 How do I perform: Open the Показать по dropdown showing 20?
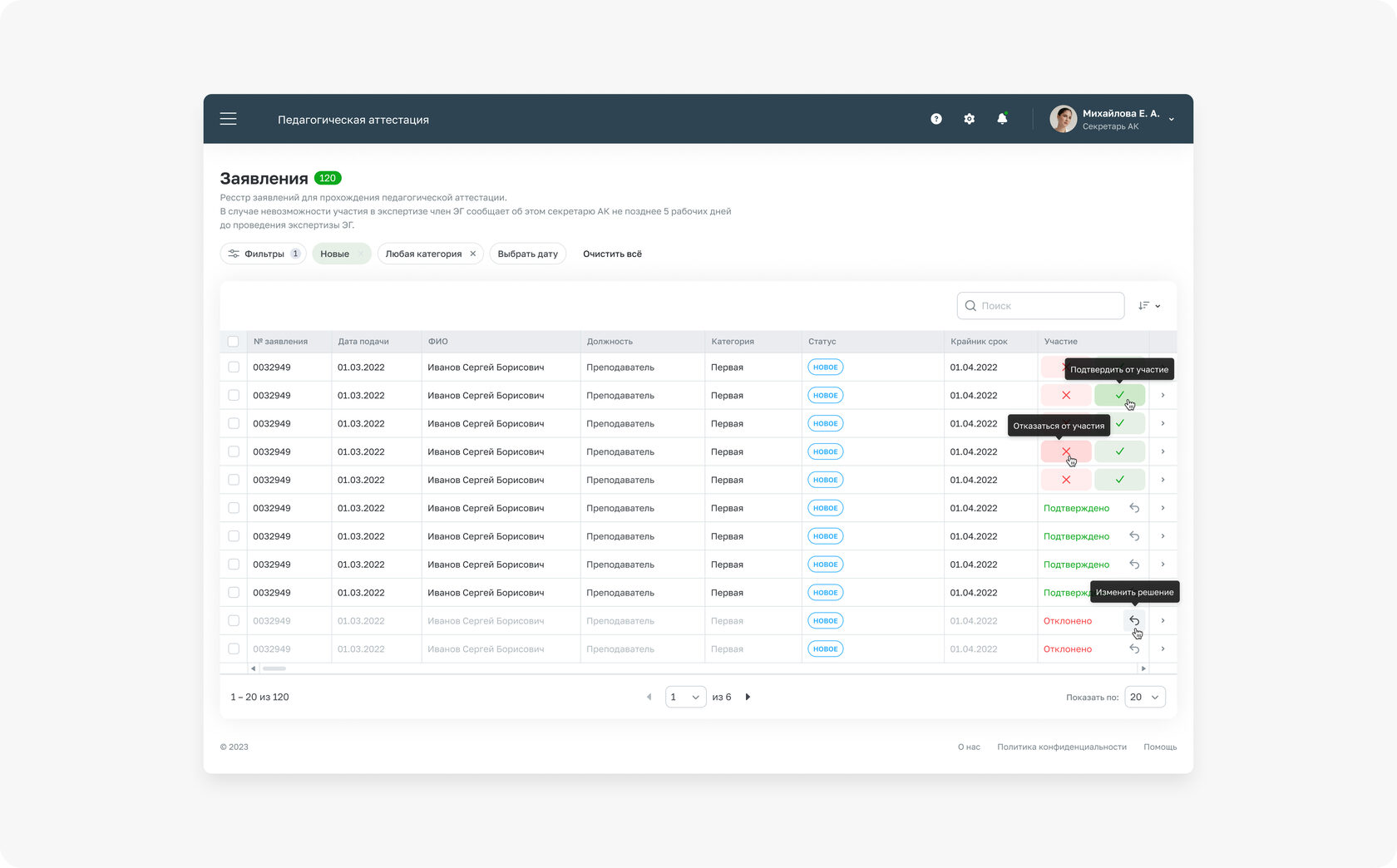click(1145, 698)
